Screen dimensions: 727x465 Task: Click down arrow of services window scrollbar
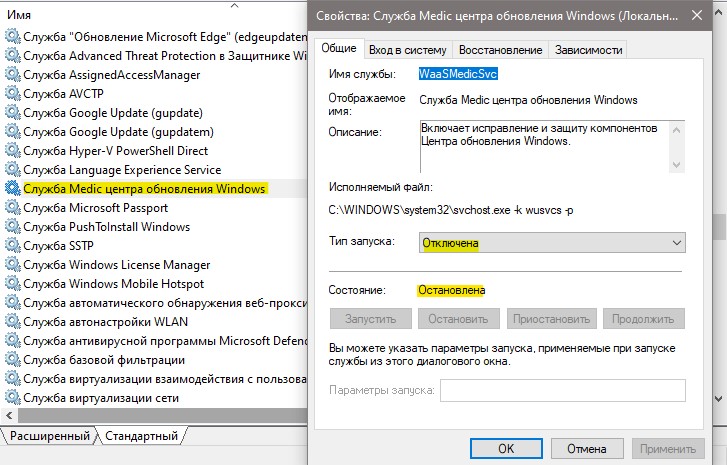(719, 399)
